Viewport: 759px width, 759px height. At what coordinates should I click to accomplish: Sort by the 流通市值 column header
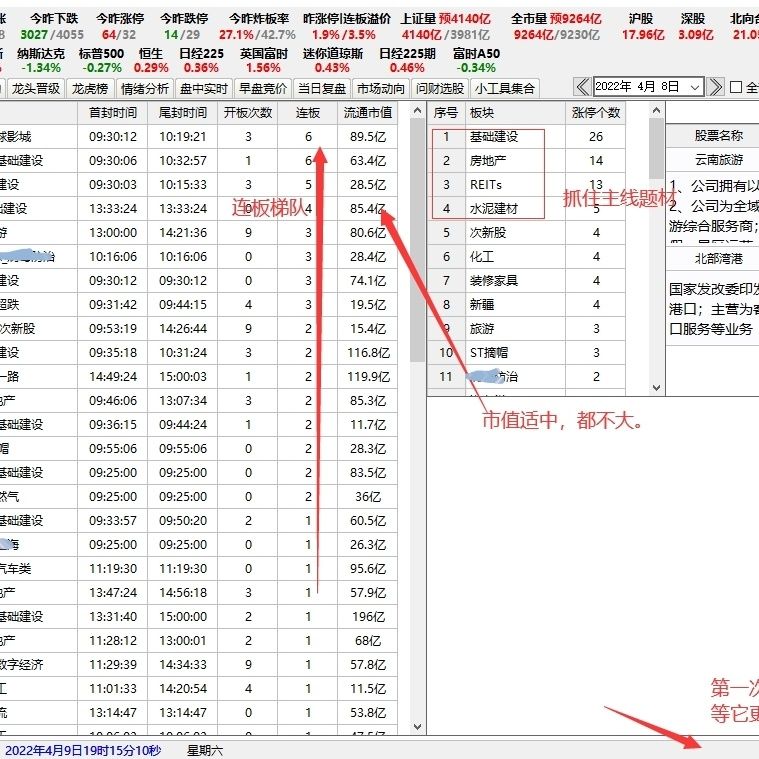(367, 113)
